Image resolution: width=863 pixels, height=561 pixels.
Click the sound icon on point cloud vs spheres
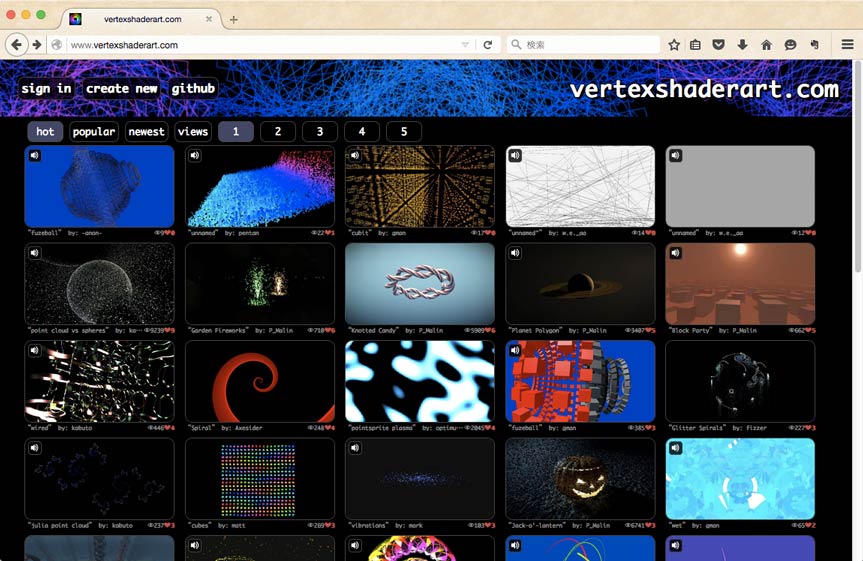35,253
